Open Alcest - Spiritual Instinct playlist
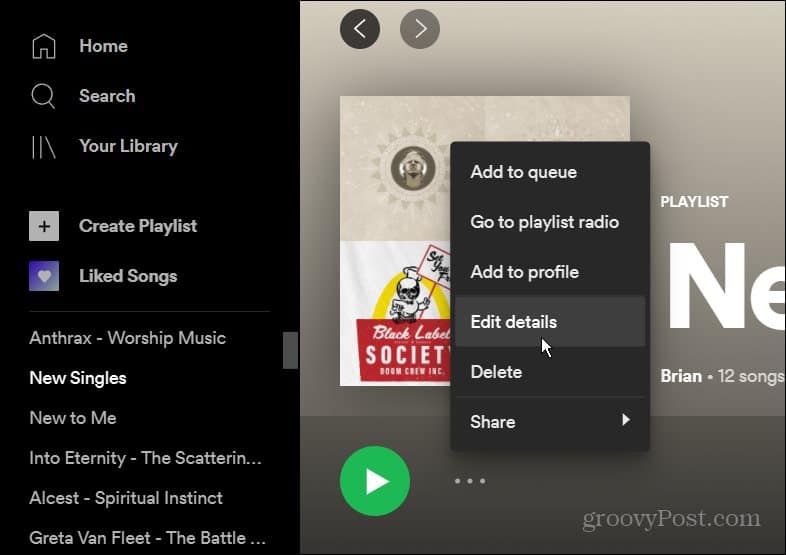 pos(126,498)
